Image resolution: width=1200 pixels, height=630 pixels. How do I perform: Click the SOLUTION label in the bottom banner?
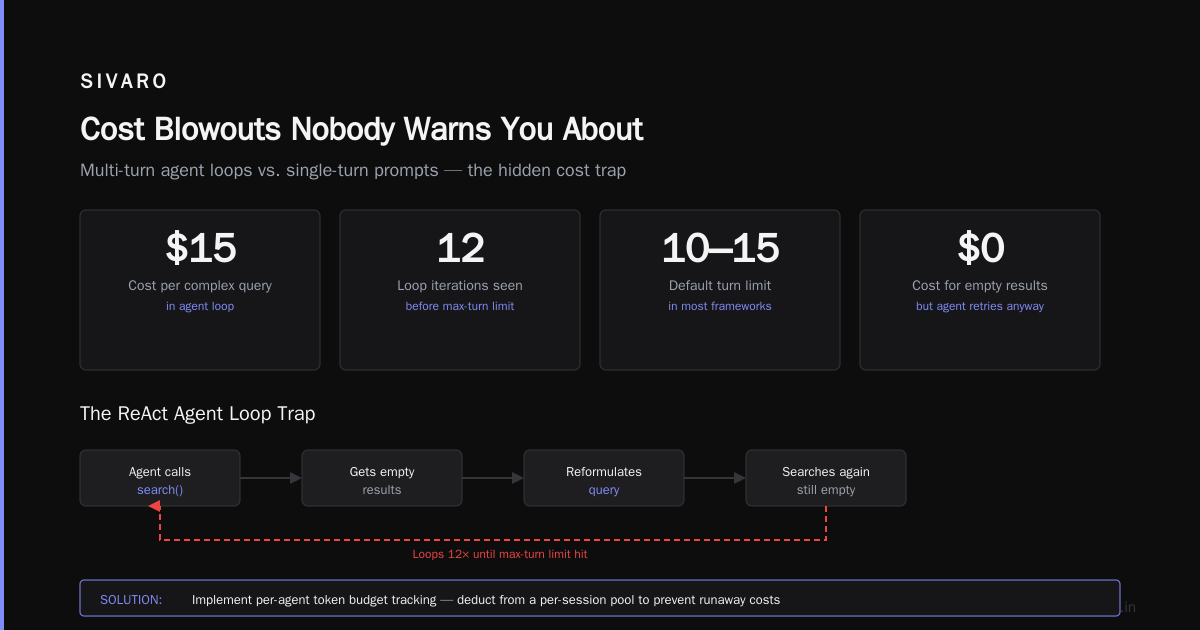coord(131,600)
